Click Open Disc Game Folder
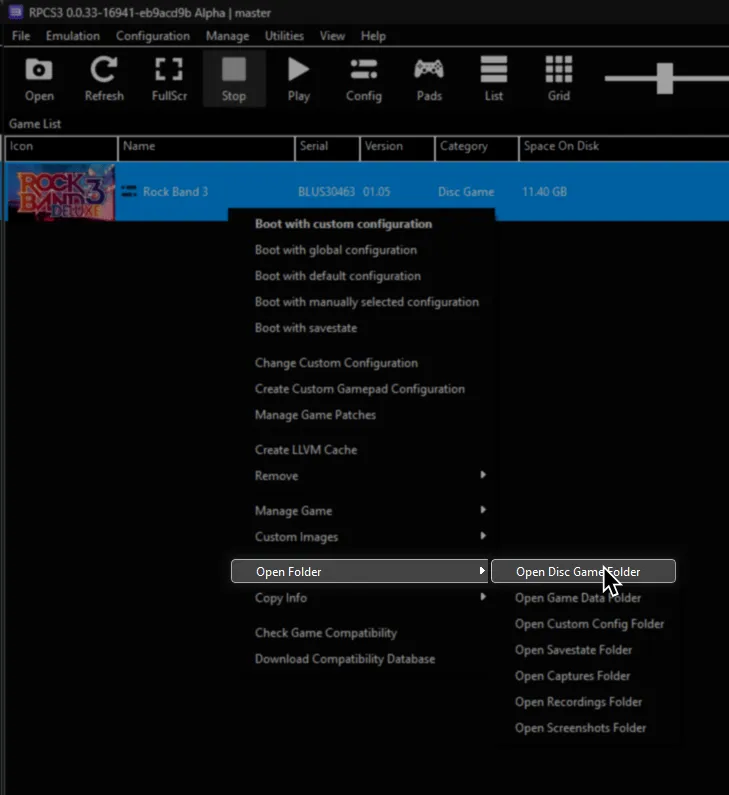Image resolution: width=729 pixels, height=795 pixels. (583, 571)
